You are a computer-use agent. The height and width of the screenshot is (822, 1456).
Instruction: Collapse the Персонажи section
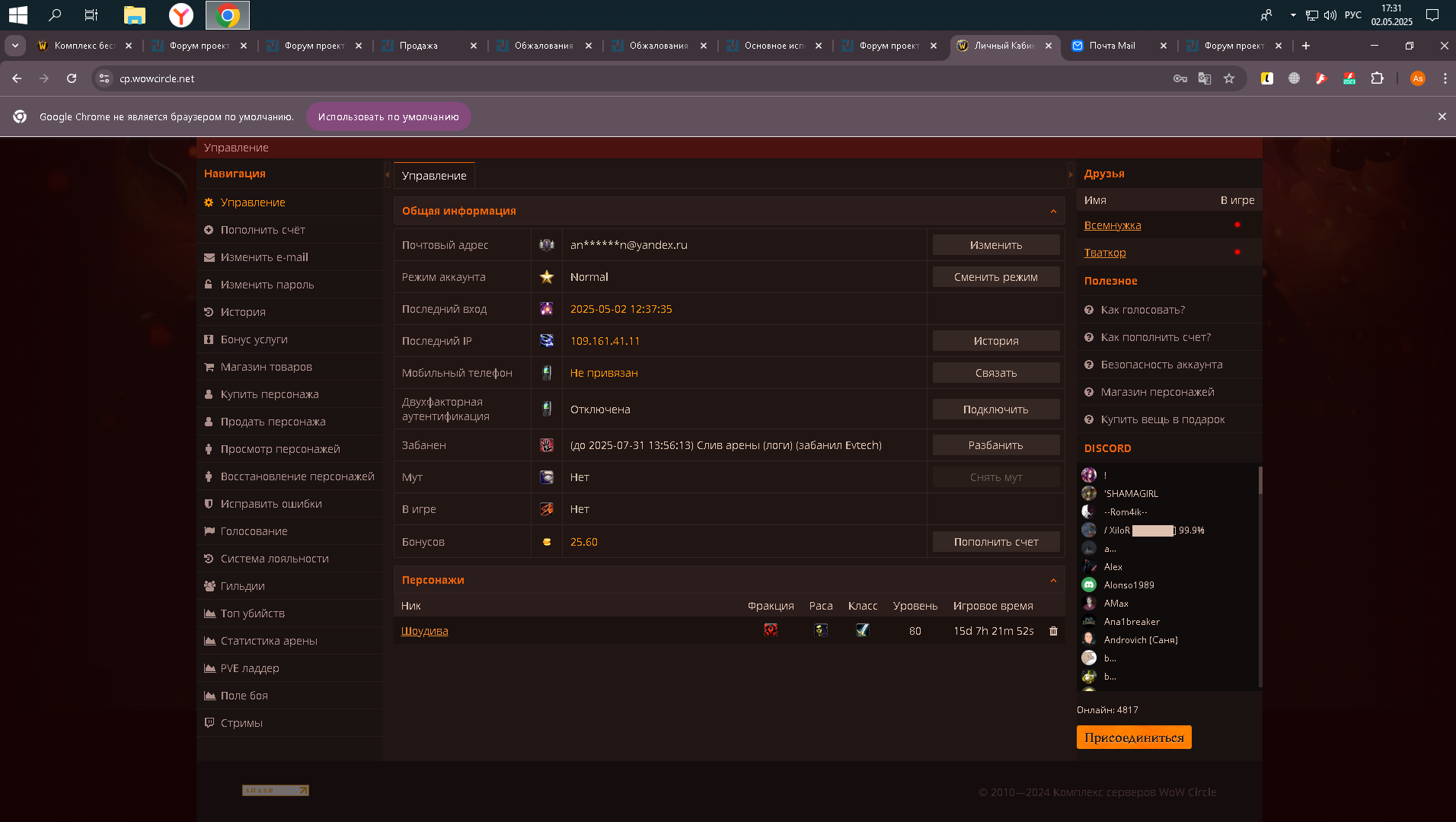click(x=1053, y=581)
